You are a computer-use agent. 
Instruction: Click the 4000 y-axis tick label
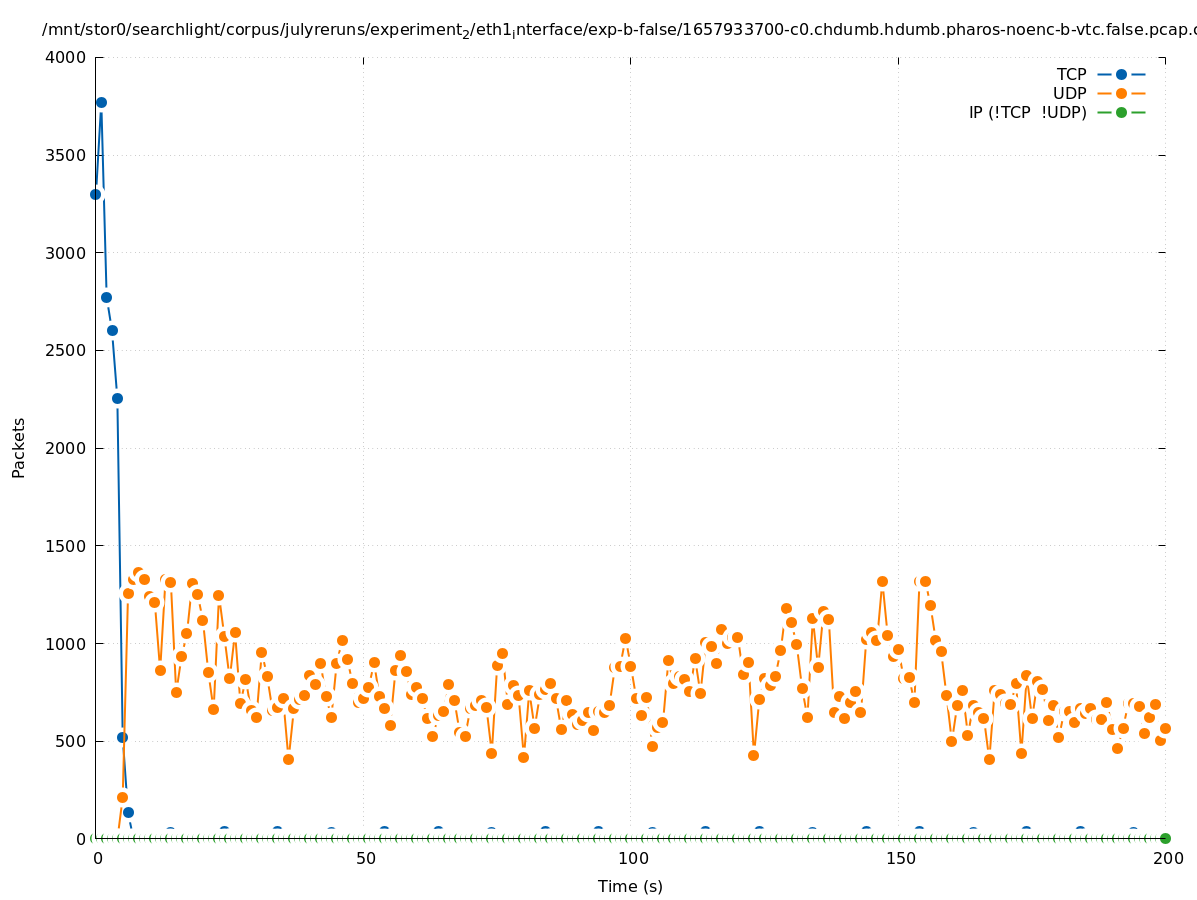pyautogui.click(x=67, y=57)
